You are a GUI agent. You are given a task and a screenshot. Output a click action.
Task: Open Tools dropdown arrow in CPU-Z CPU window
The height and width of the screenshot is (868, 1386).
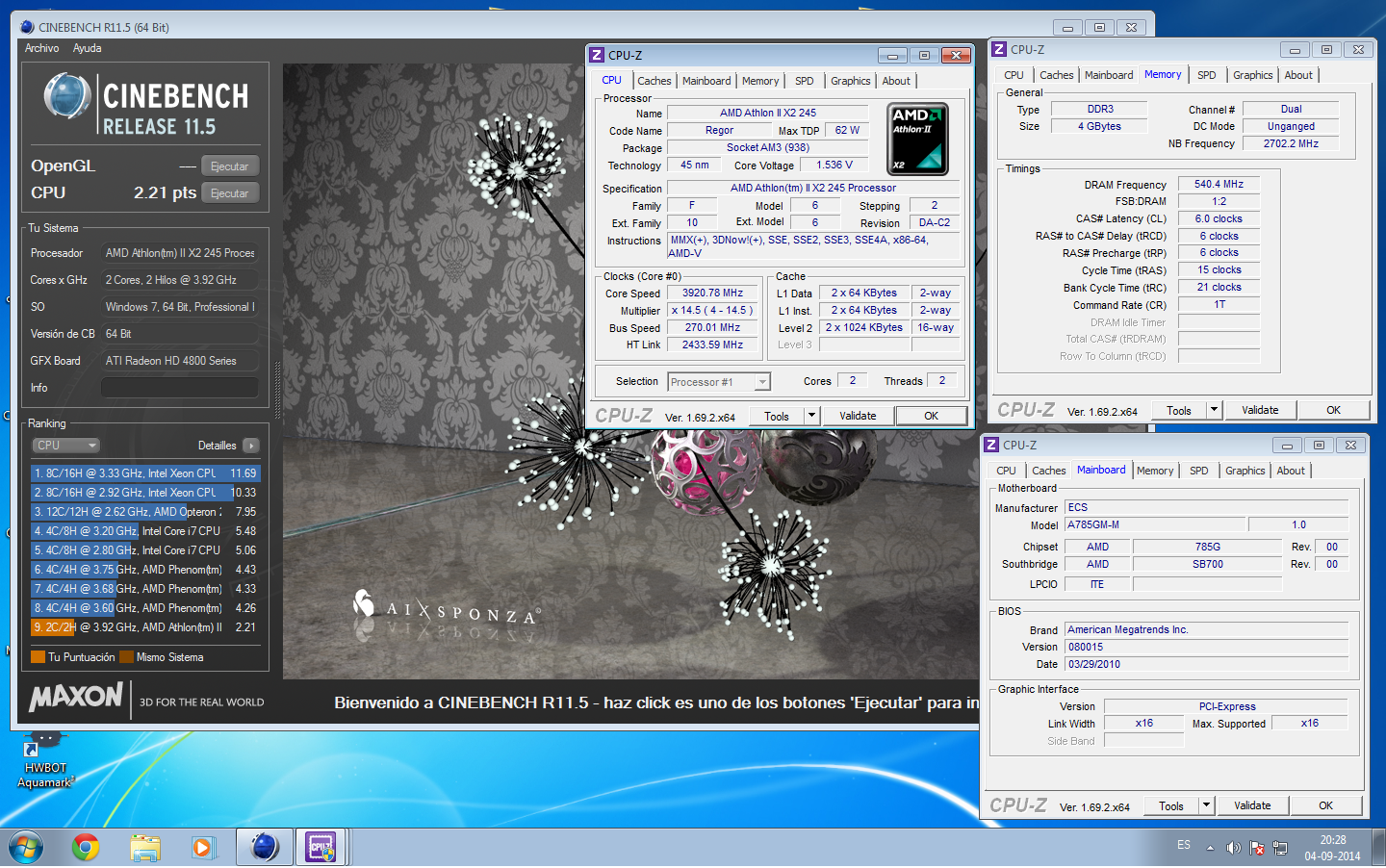click(x=812, y=417)
